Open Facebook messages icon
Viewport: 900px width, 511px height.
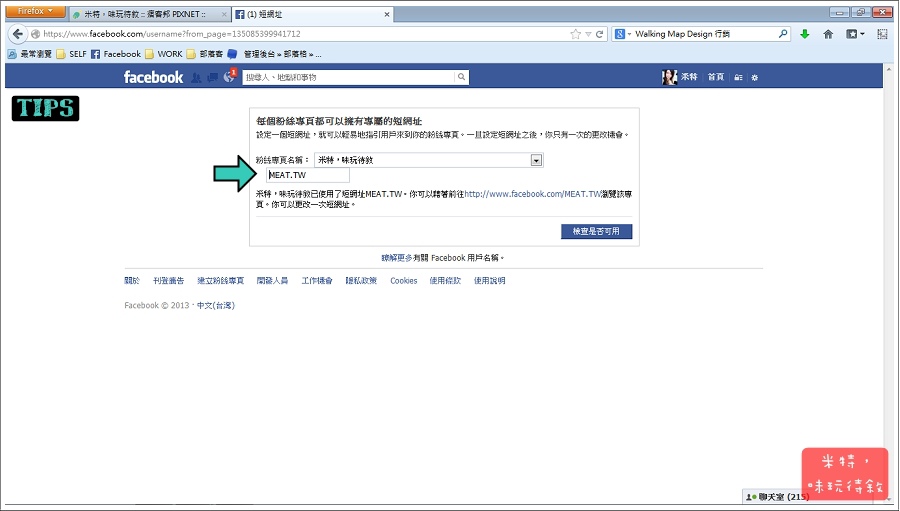click(213, 78)
